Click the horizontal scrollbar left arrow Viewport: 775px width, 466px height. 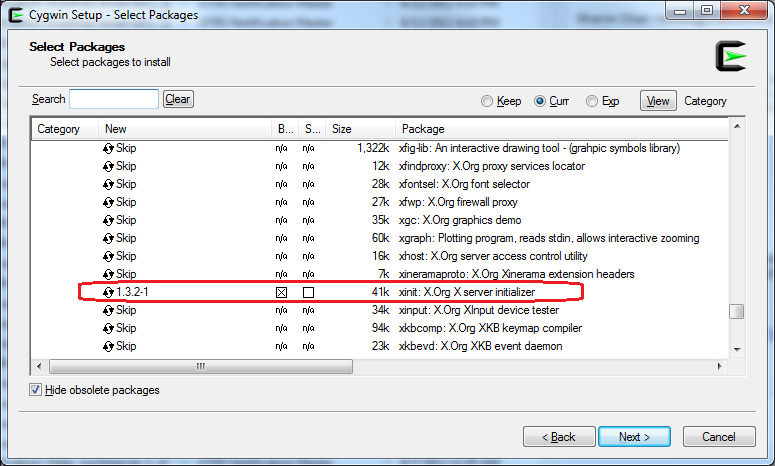39,367
